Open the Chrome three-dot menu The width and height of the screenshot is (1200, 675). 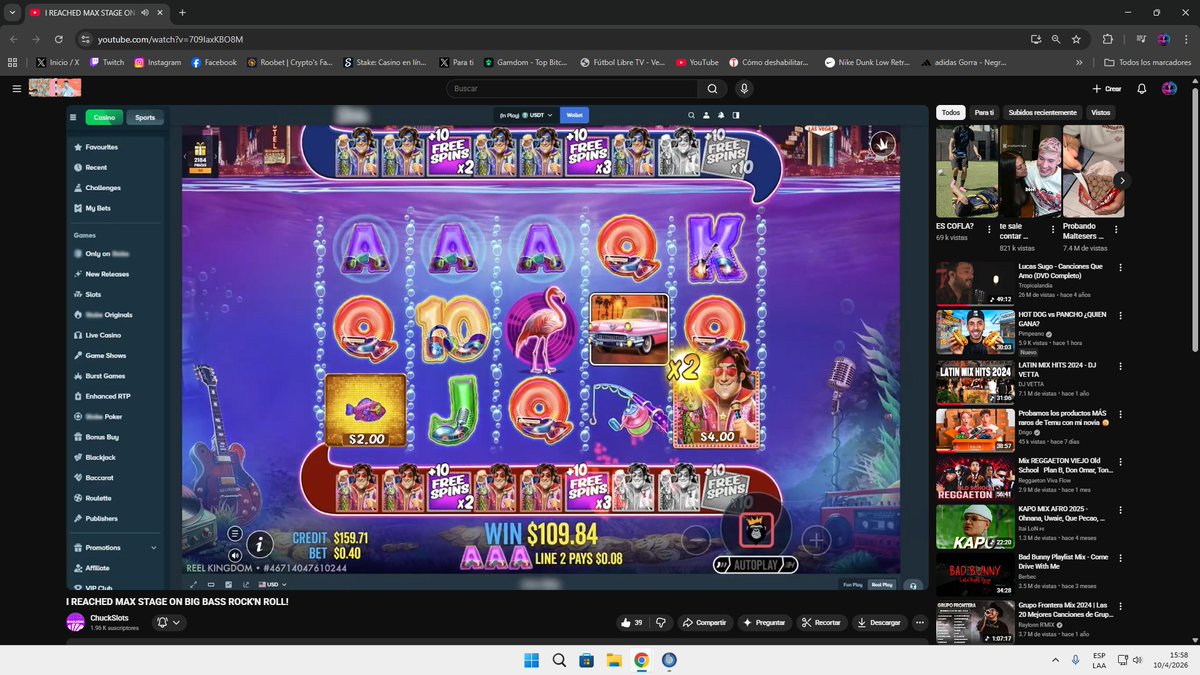pos(1185,39)
